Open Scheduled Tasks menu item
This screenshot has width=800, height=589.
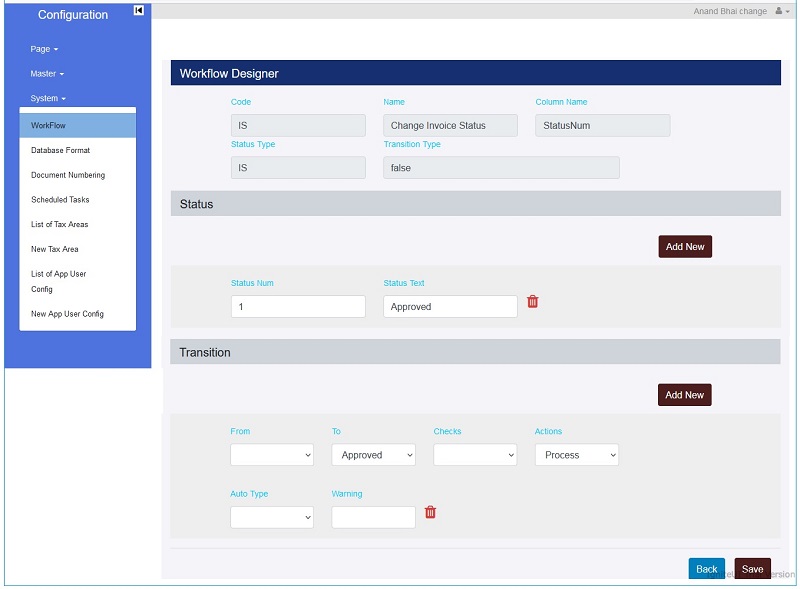pos(60,200)
